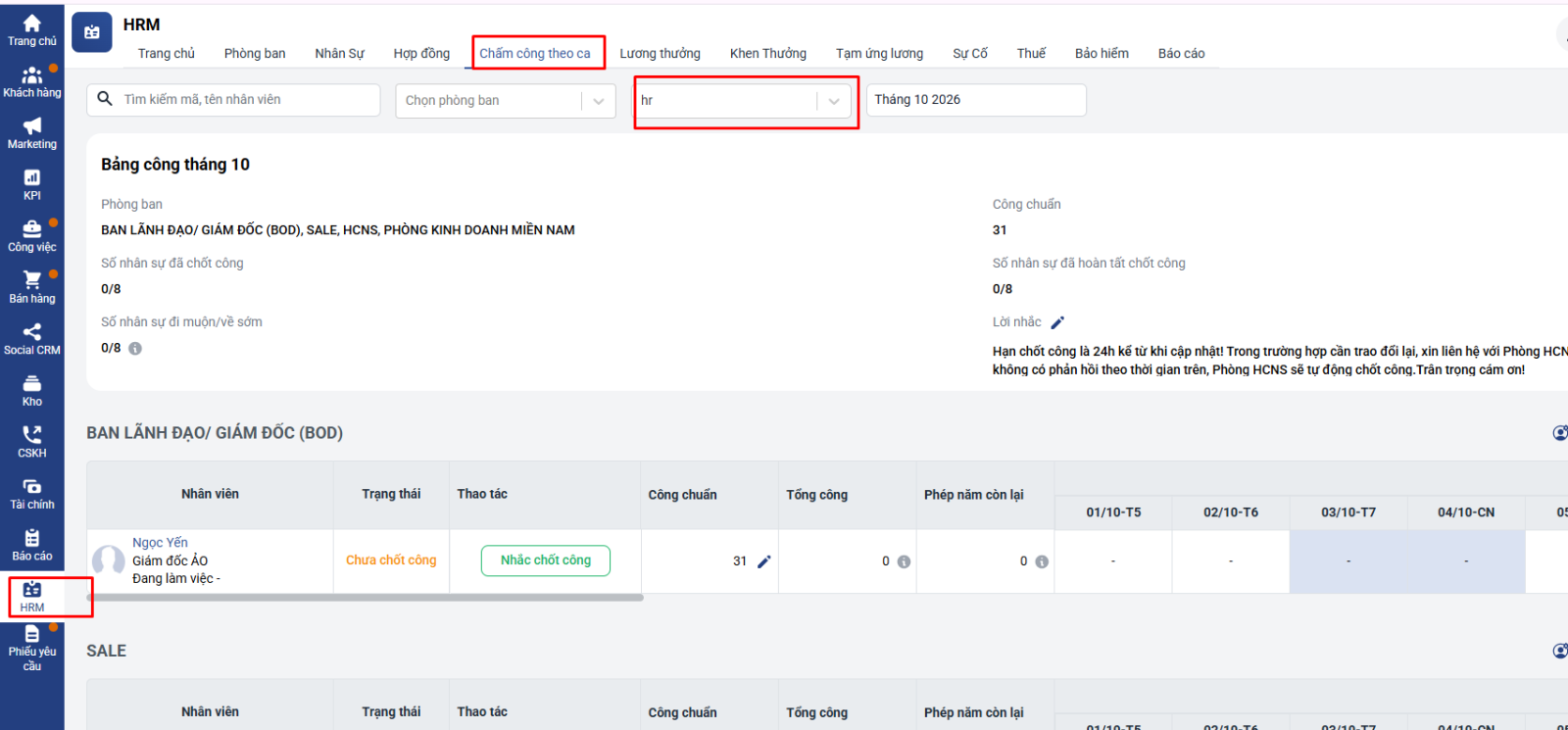
Task: Open the Bán hàng sidebar module
Action: (32, 288)
